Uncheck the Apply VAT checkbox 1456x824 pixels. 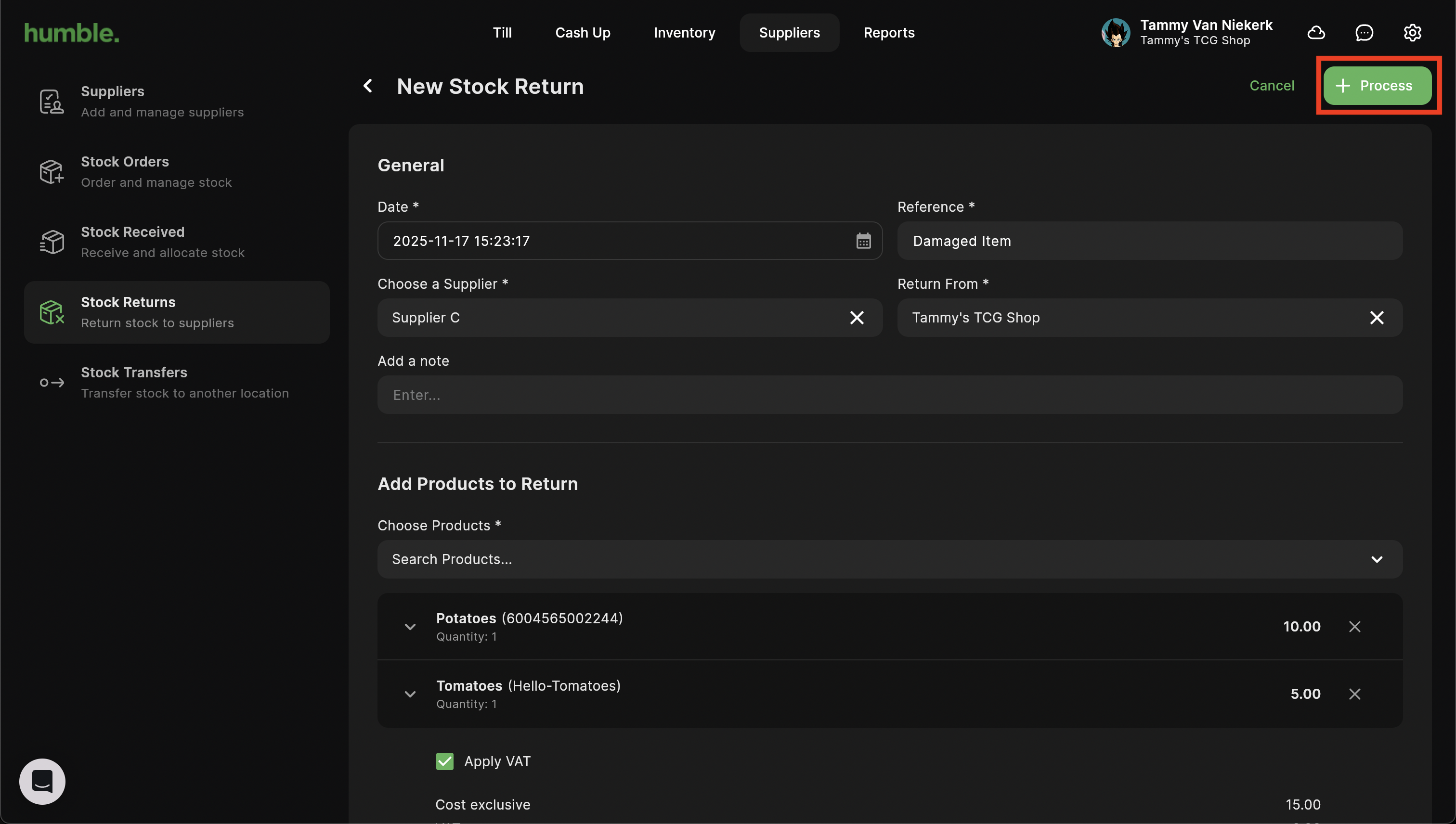point(444,761)
